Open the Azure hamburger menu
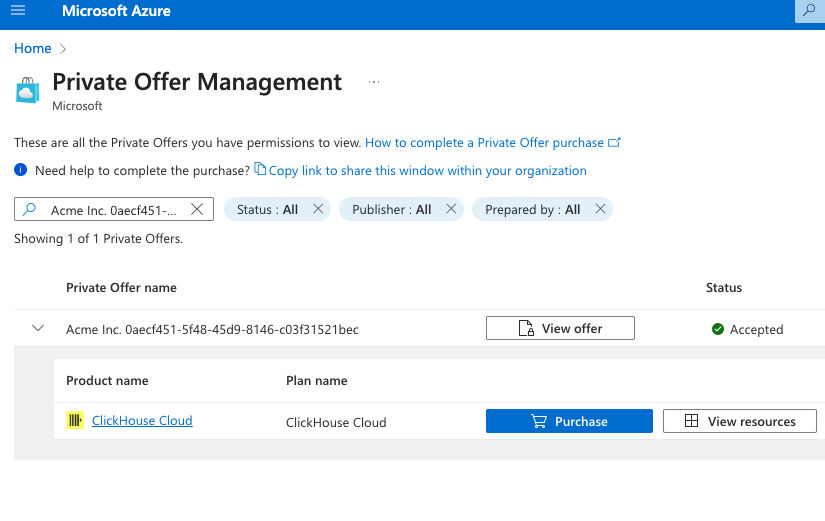 [18, 11]
